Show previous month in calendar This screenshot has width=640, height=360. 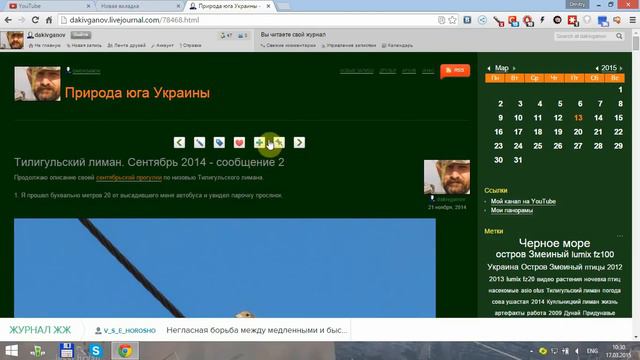pos(489,68)
